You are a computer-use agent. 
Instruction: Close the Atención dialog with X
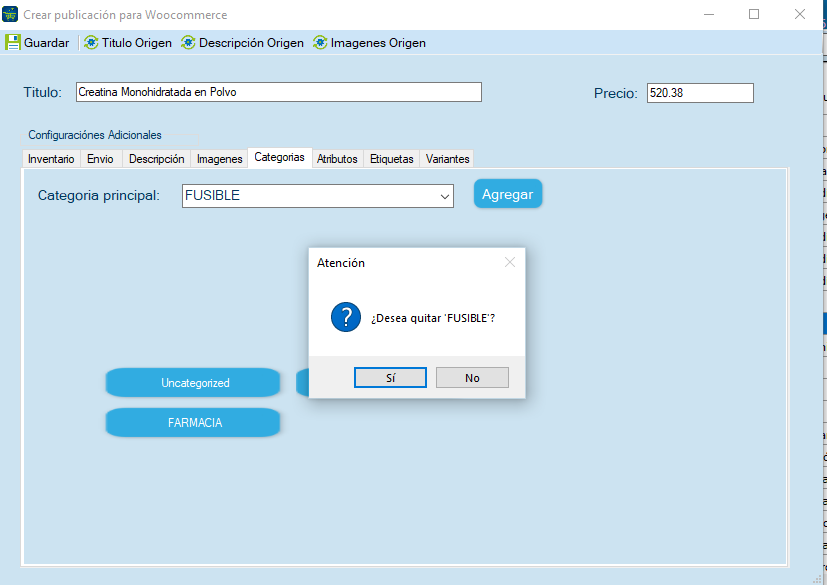coord(509,262)
